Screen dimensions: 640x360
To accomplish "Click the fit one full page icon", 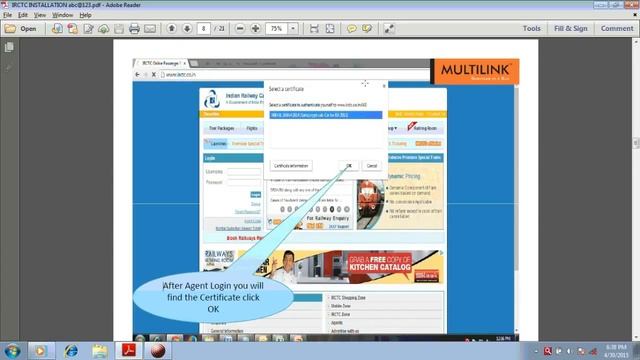I will click(330, 29).
